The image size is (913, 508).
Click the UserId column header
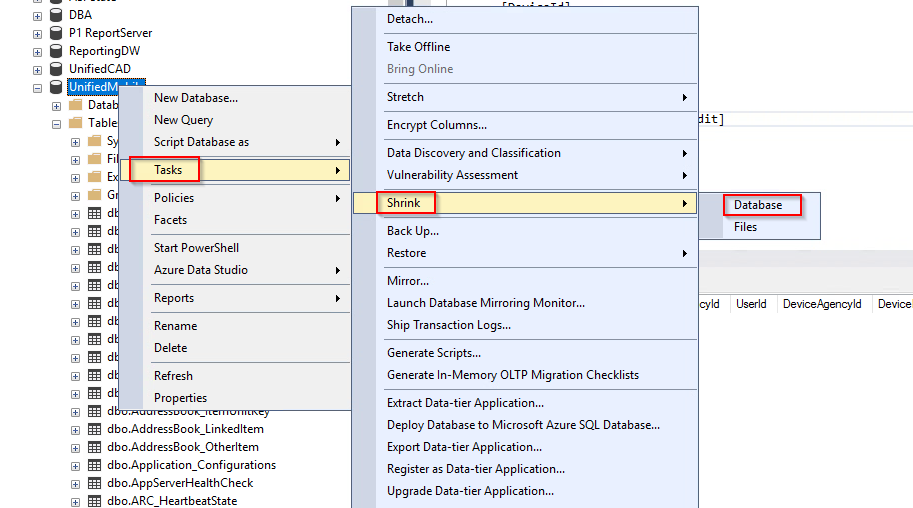point(751,304)
